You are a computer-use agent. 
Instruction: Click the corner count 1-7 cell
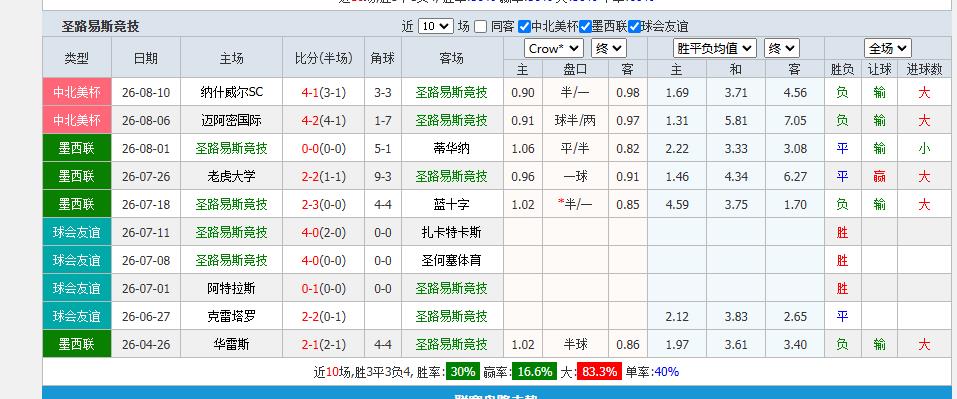tap(383, 121)
